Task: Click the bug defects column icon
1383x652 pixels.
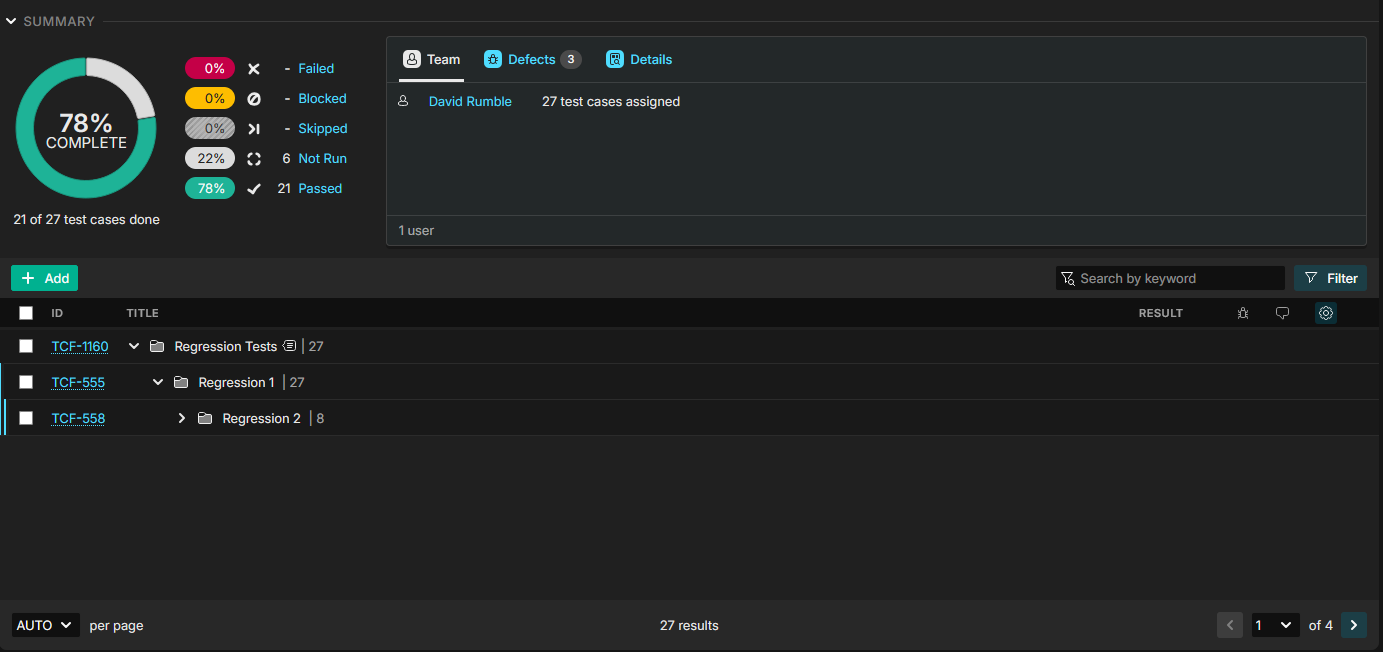Action: pos(1242,313)
